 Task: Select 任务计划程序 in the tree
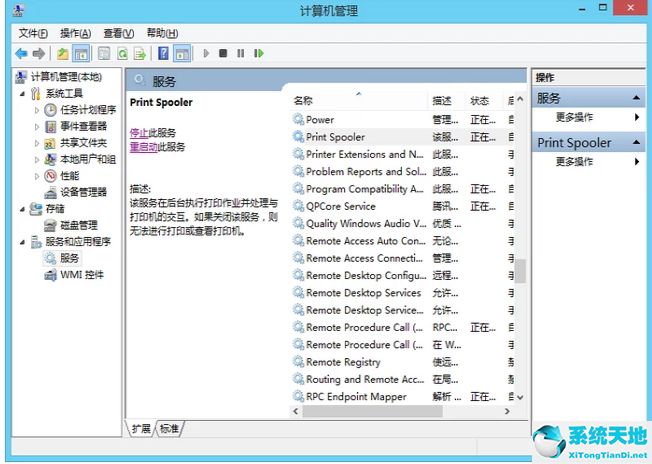tap(88, 110)
